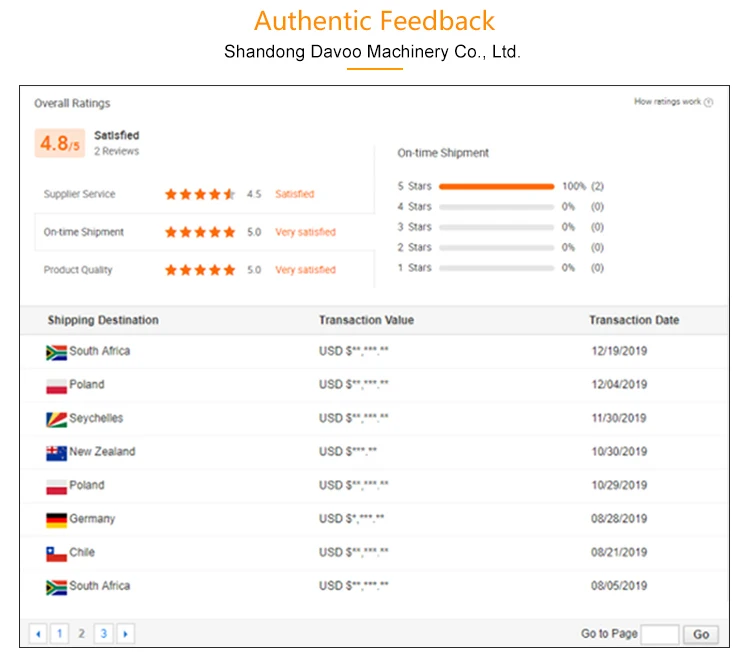This screenshot has width=750, height=671.
Task: Click the date 10/29/2019
Action: (x=619, y=485)
